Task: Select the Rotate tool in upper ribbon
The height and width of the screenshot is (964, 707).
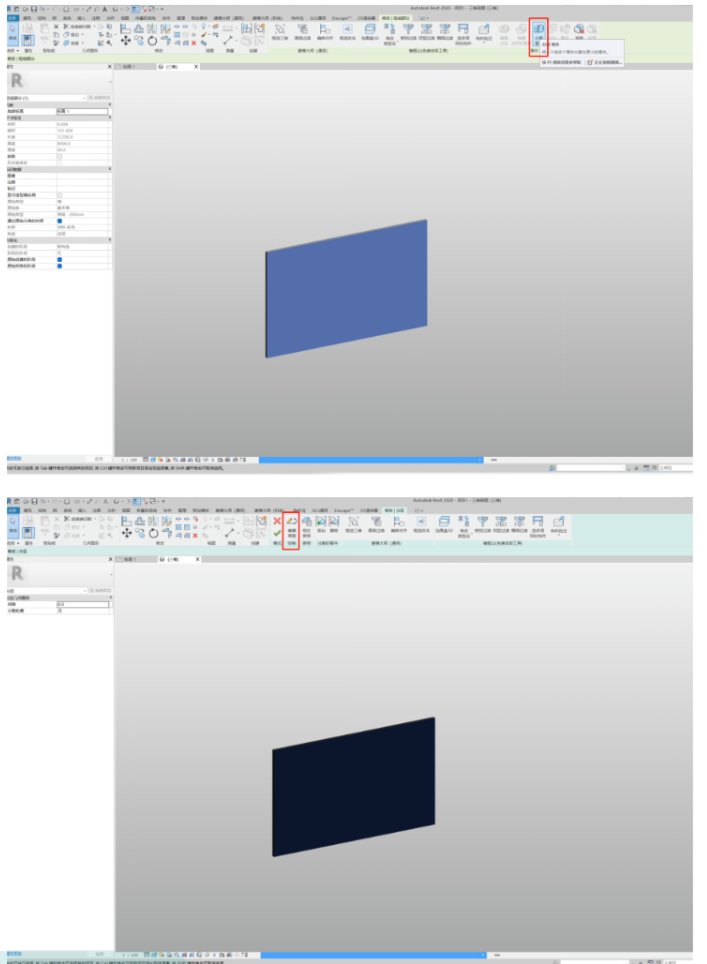Action: tap(152, 41)
